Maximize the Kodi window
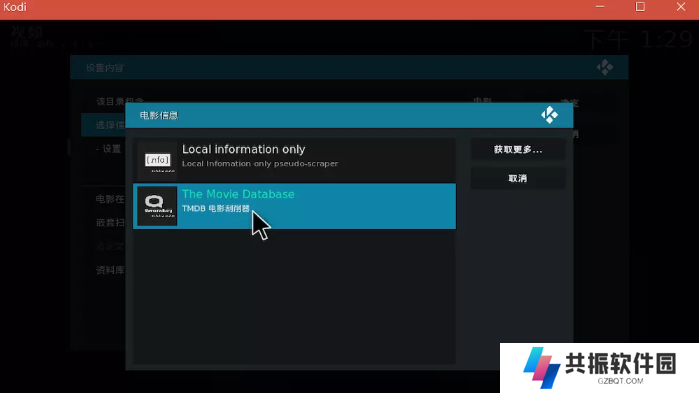The image size is (700, 393). pyautogui.click(x=640, y=7)
